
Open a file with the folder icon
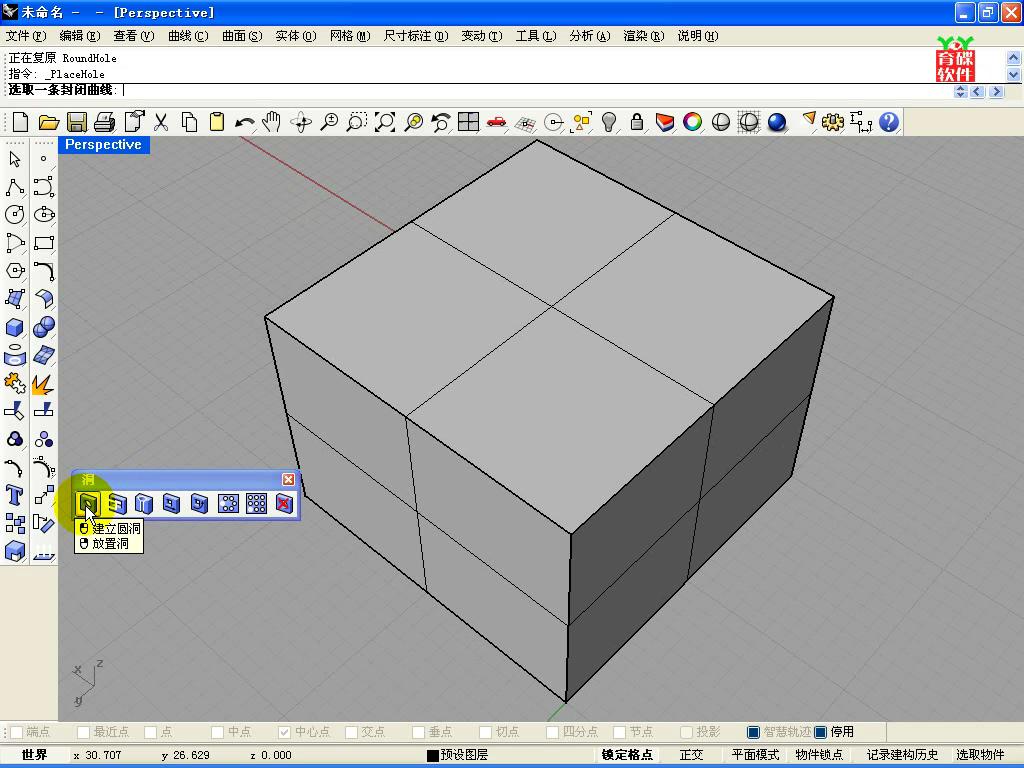[49, 122]
